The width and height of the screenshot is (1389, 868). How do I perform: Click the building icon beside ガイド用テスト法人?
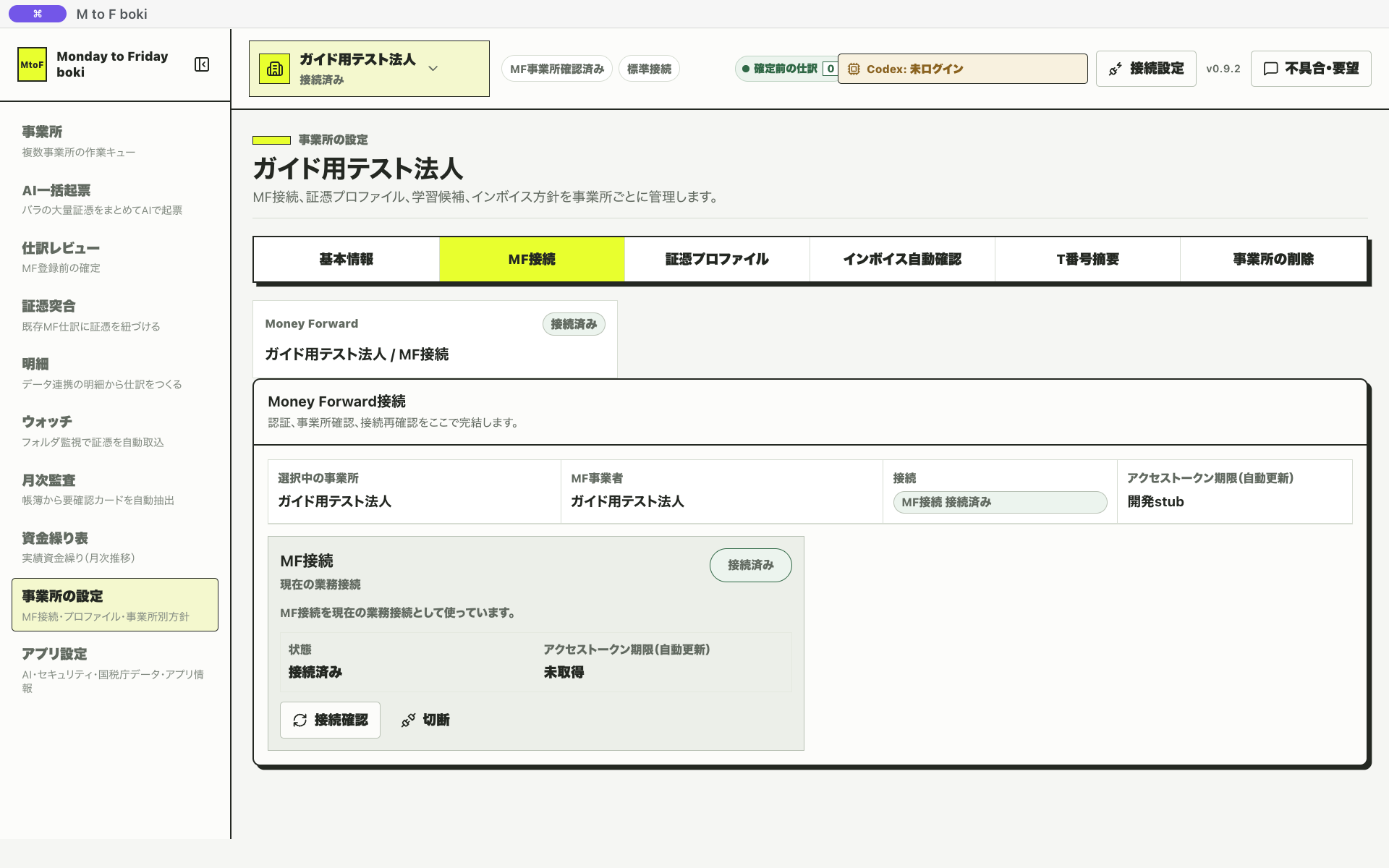click(275, 69)
